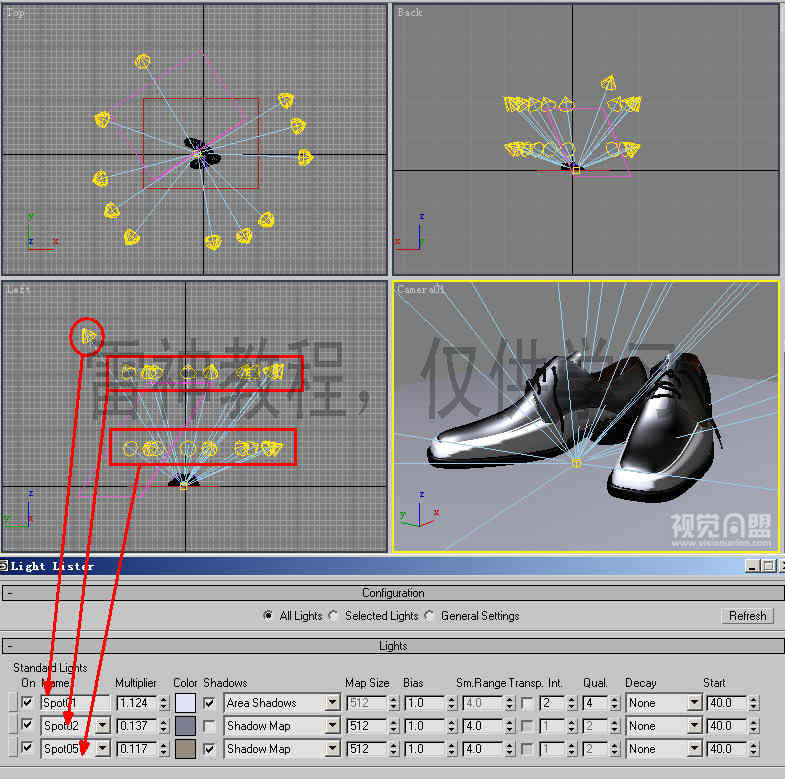Open the Decay dropdown for Spot05

[x=694, y=749]
